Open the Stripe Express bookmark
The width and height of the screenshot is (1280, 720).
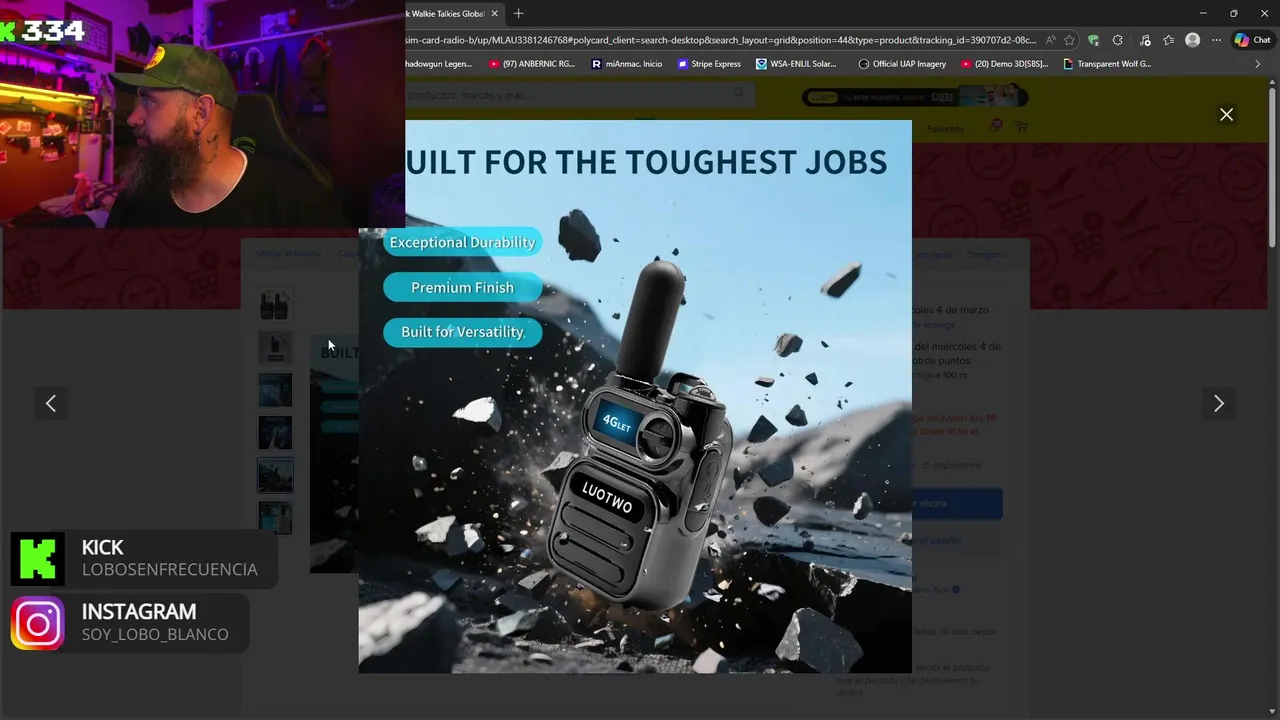709,64
